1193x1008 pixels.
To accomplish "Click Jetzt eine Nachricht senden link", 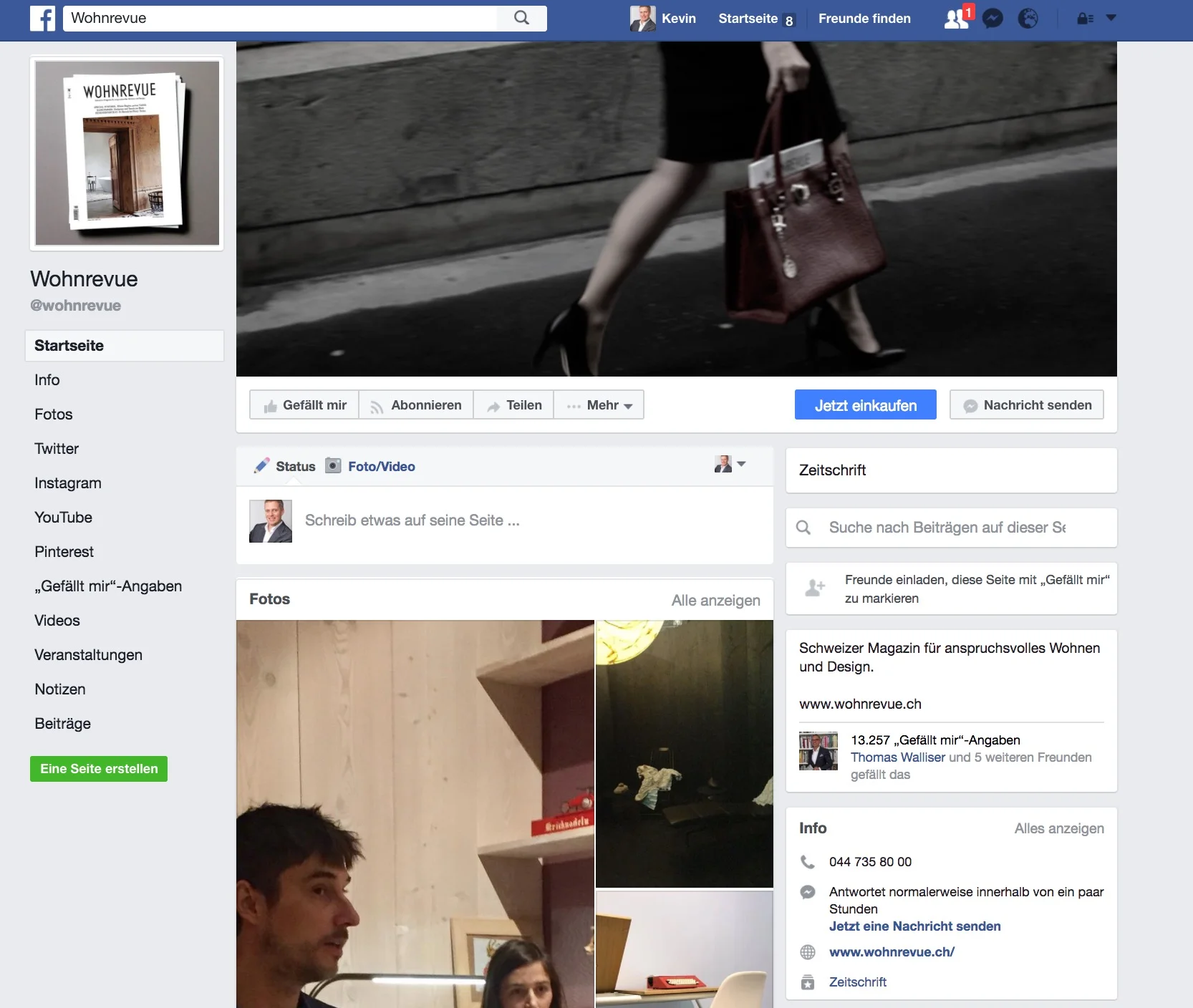I will [x=915, y=926].
